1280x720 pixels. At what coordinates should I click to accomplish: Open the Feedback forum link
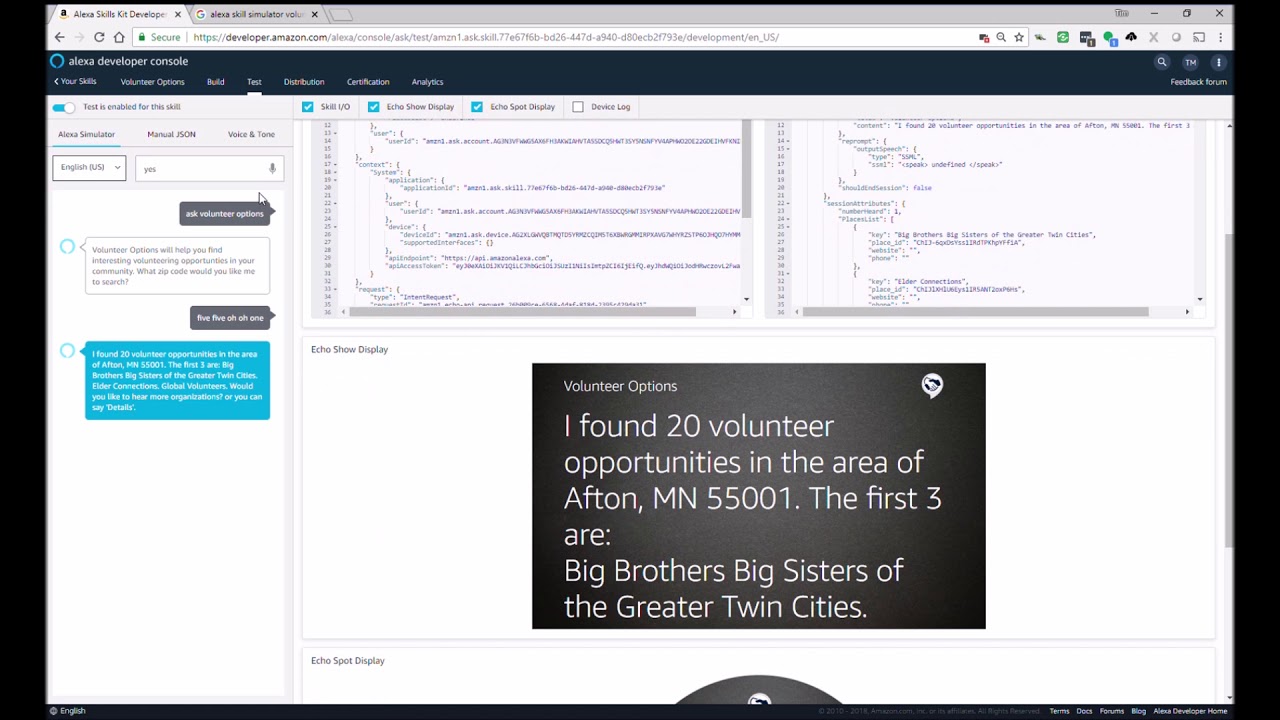tap(1198, 82)
